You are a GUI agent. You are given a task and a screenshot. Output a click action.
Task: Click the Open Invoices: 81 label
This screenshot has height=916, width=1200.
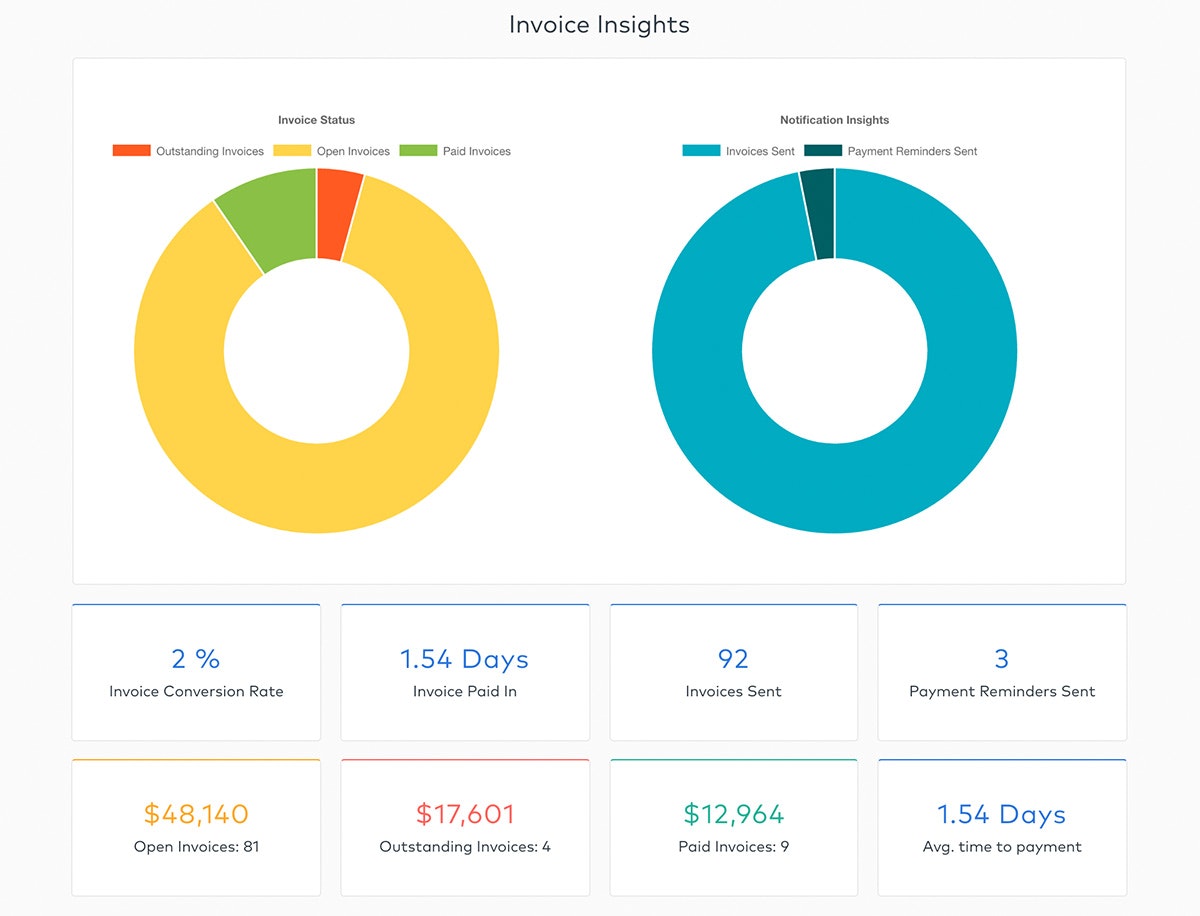point(196,846)
